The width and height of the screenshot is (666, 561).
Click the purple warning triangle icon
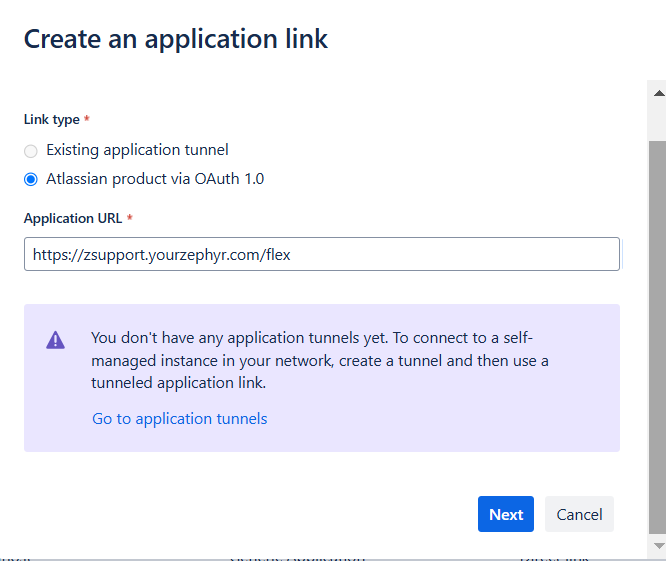[x=56, y=340]
